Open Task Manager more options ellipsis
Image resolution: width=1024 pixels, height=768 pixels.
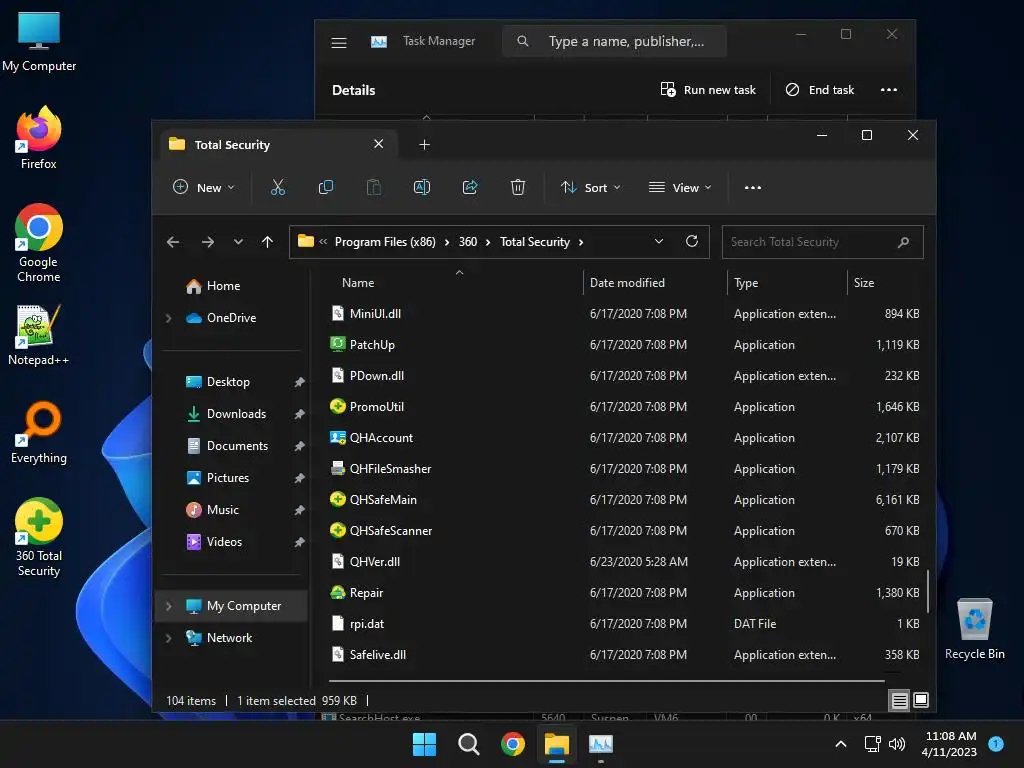[x=889, y=89]
